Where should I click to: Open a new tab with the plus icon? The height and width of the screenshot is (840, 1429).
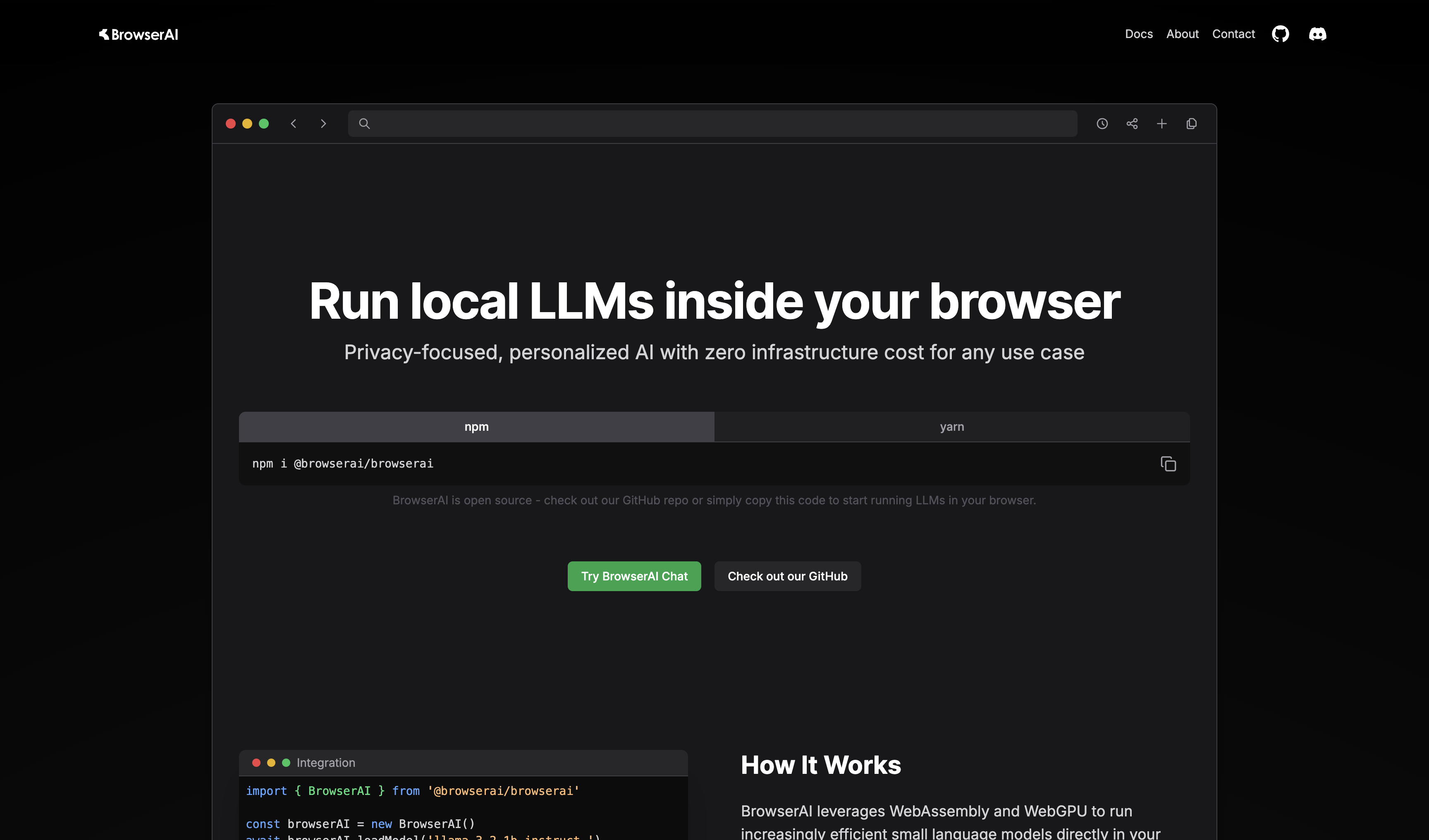click(x=1162, y=124)
